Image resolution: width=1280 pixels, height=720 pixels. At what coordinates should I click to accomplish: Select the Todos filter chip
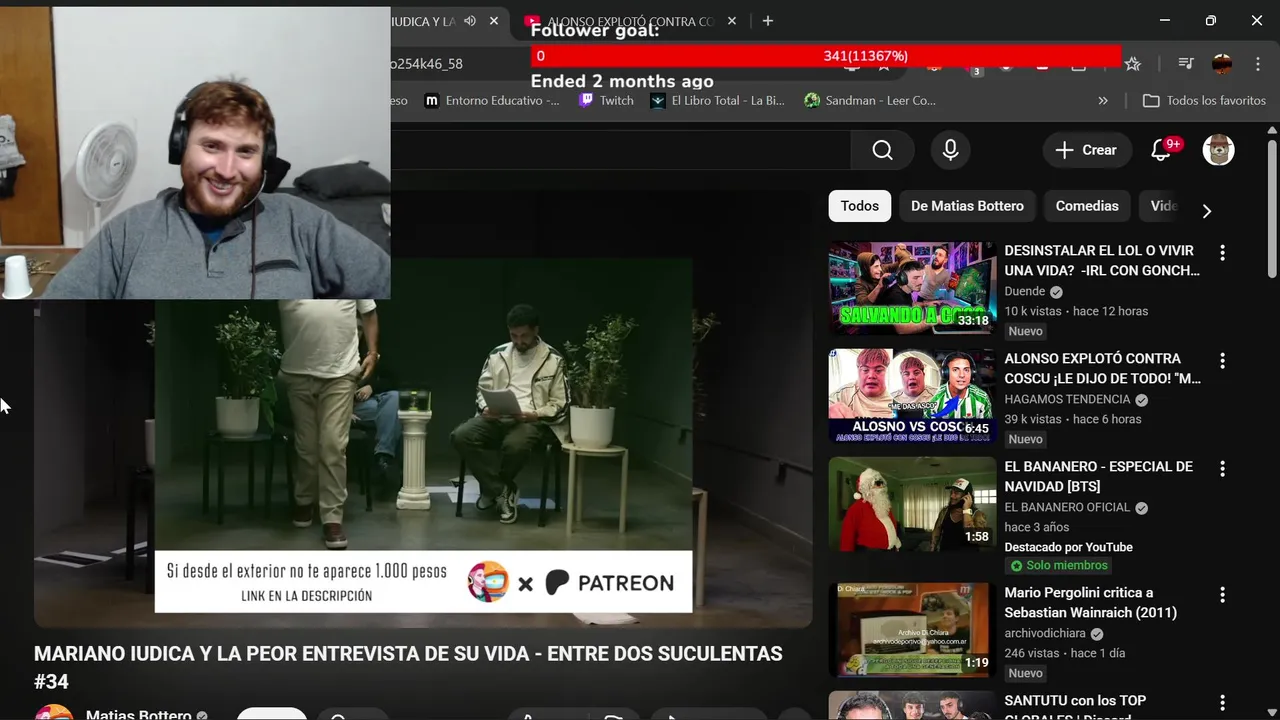point(859,206)
